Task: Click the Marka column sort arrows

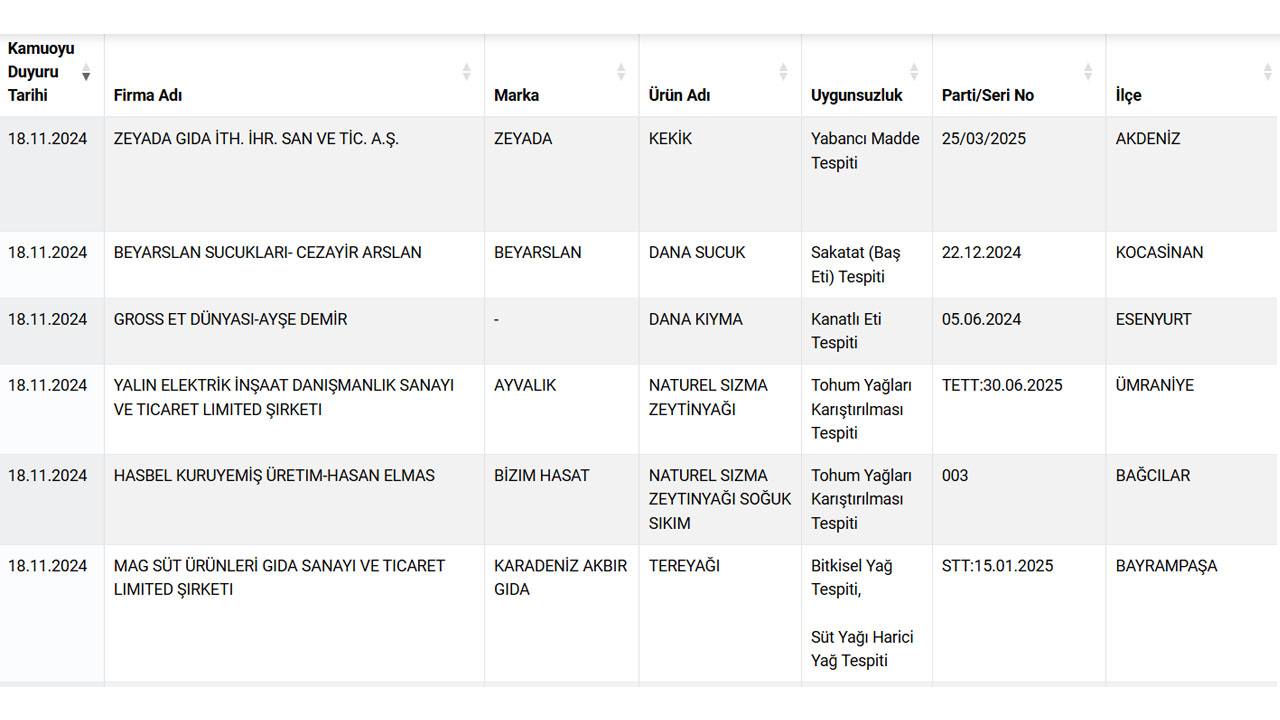Action: coord(621,72)
